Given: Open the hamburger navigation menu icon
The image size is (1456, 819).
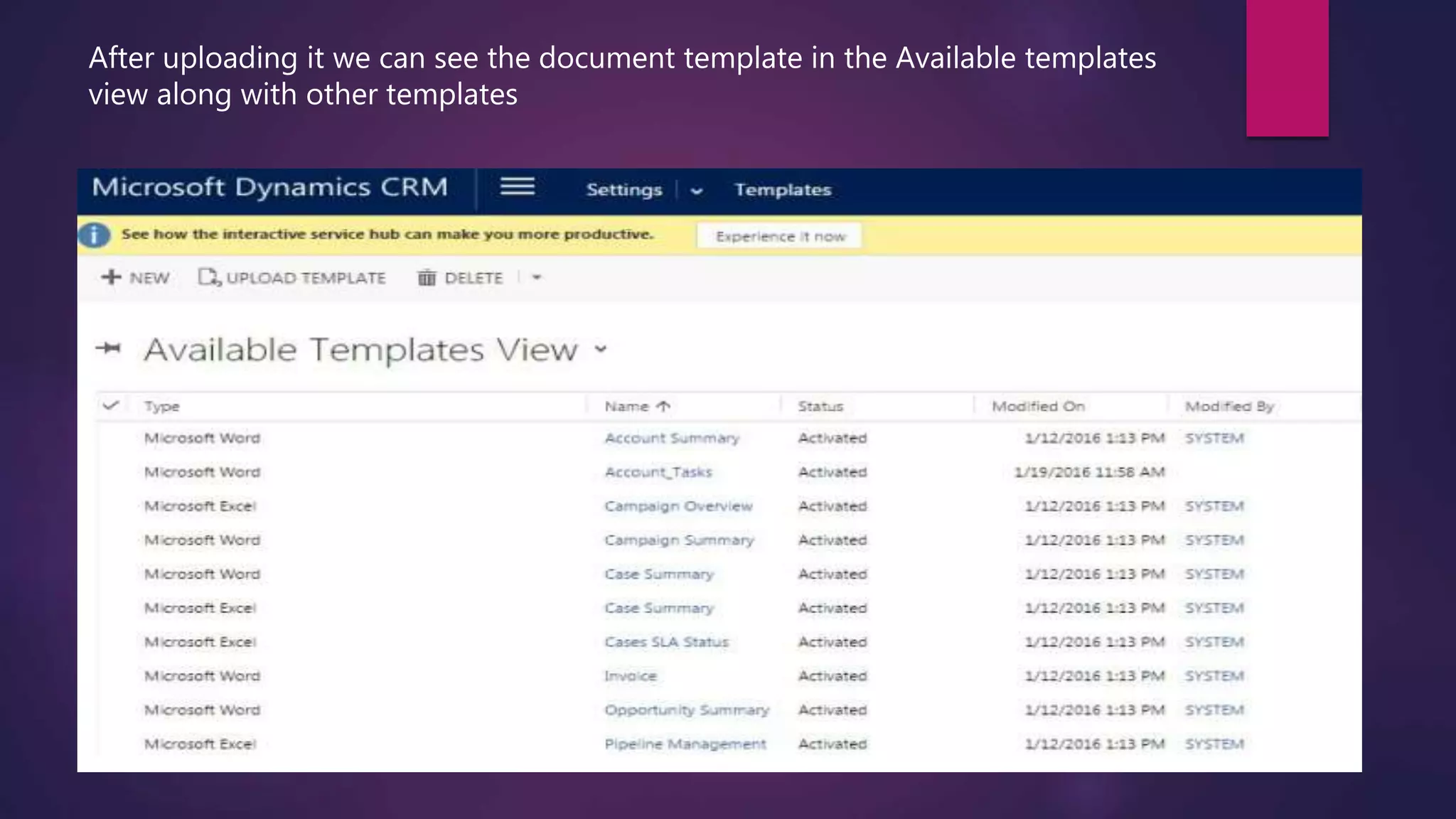Looking at the screenshot, I should tap(517, 187).
